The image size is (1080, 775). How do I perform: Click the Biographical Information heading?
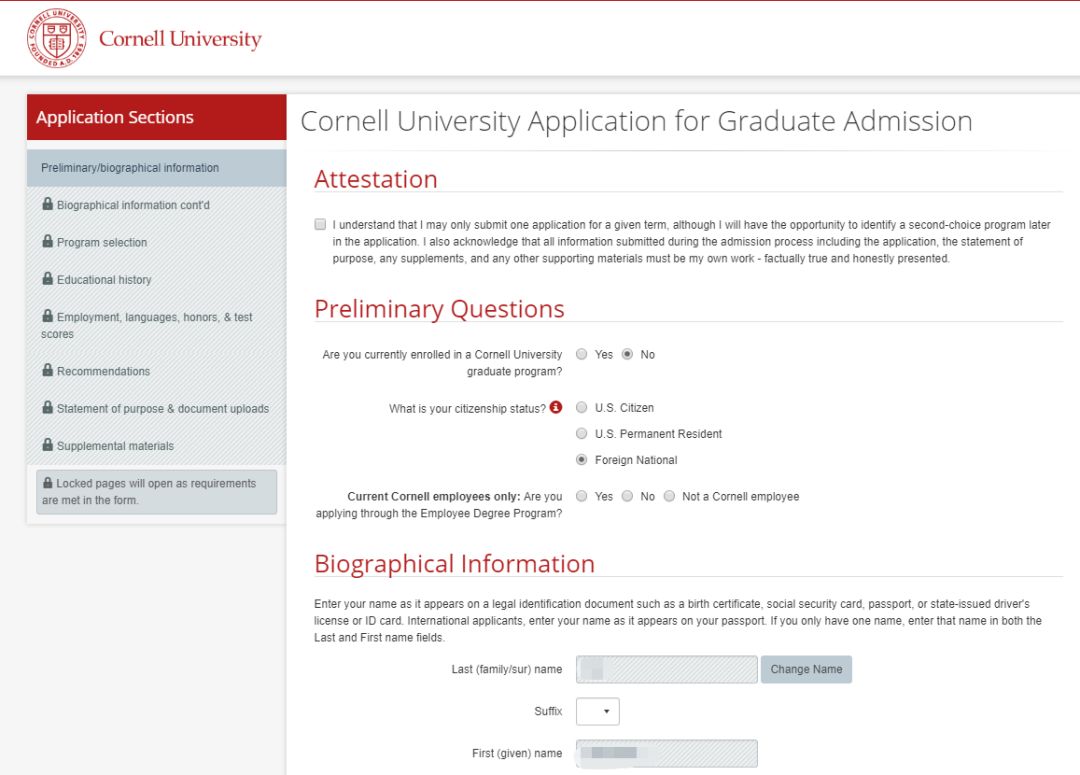click(x=454, y=564)
